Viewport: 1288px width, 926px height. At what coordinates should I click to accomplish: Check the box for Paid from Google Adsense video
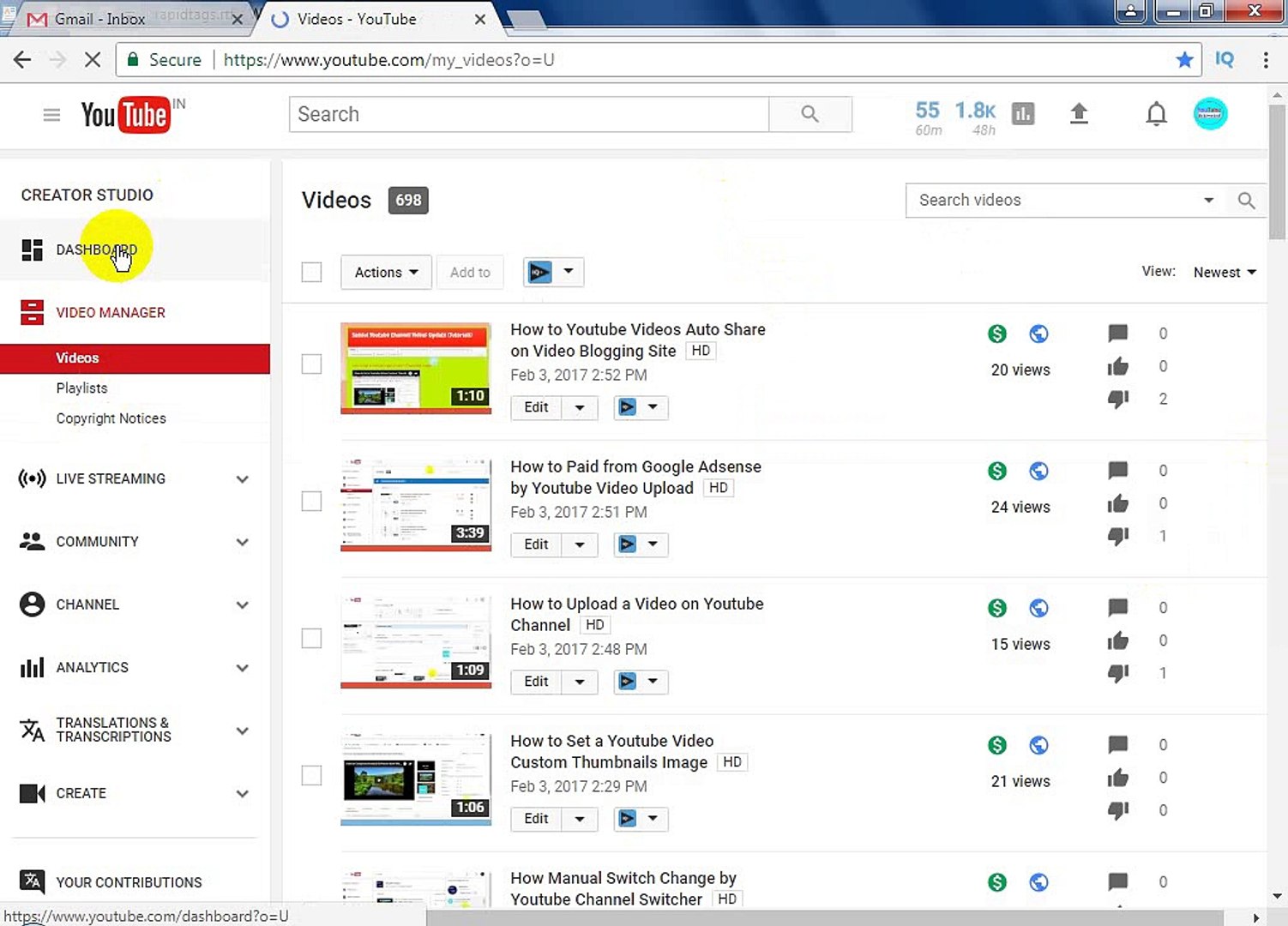click(311, 501)
